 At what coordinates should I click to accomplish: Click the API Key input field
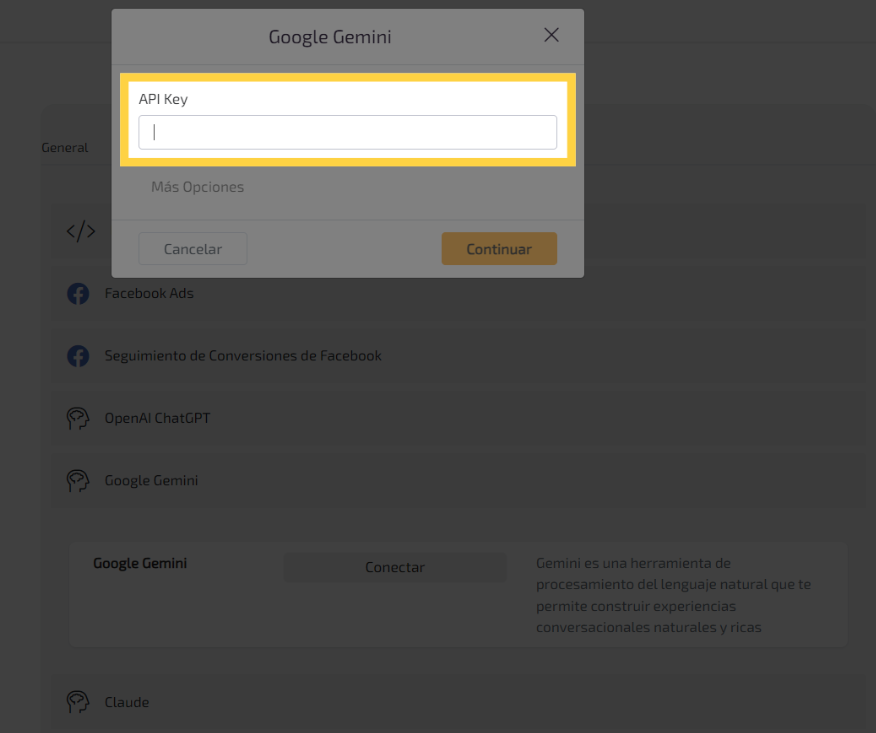tap(347, 132)
